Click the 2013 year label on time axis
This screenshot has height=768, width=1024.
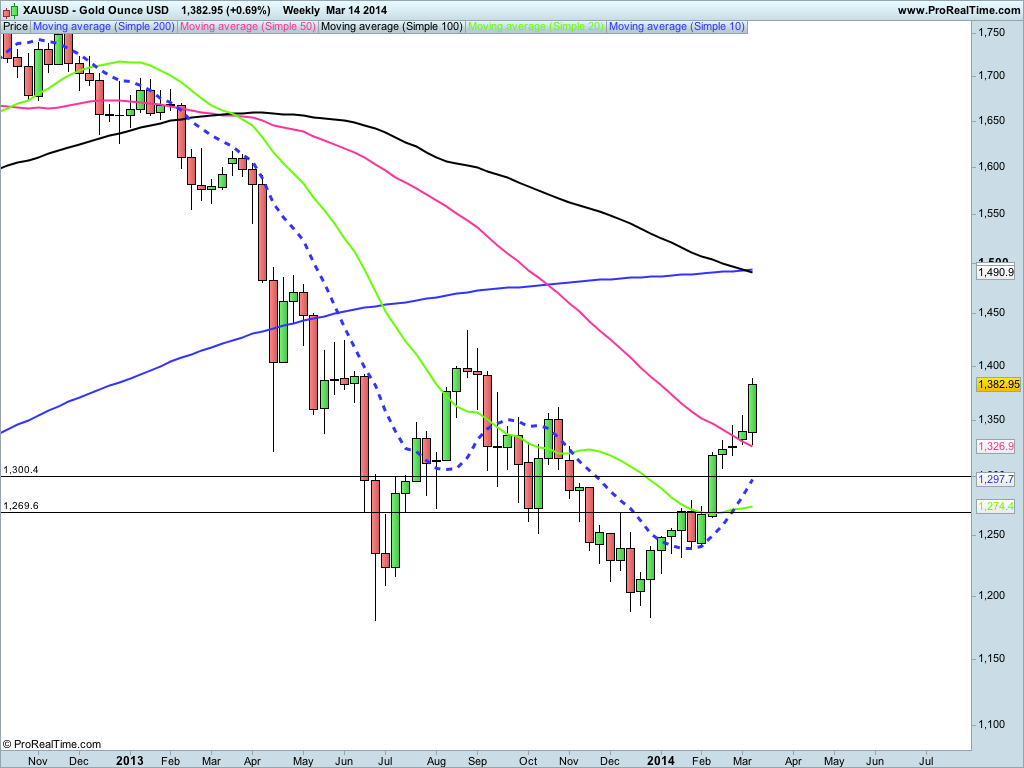point(129,761)
